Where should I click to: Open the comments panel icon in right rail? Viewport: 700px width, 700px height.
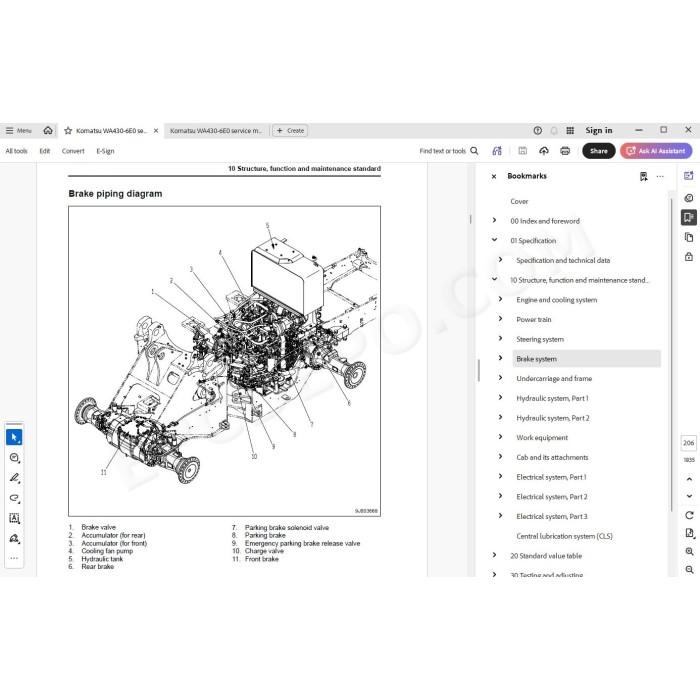pyautogui.click(x=689, y=198)
